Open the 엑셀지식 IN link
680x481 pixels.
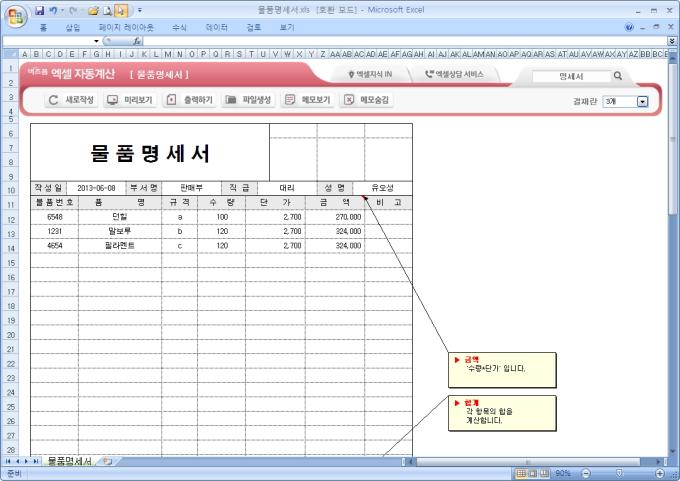370,74
